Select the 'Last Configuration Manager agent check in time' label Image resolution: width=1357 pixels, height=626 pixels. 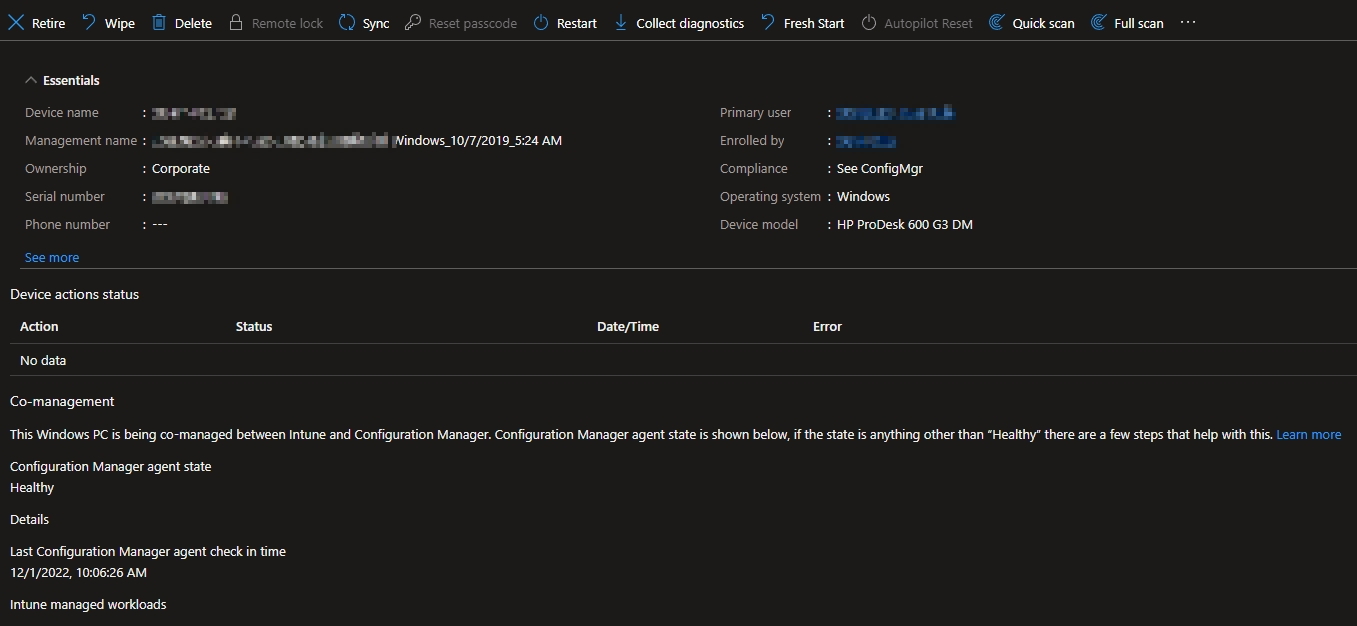pos(148,551)
